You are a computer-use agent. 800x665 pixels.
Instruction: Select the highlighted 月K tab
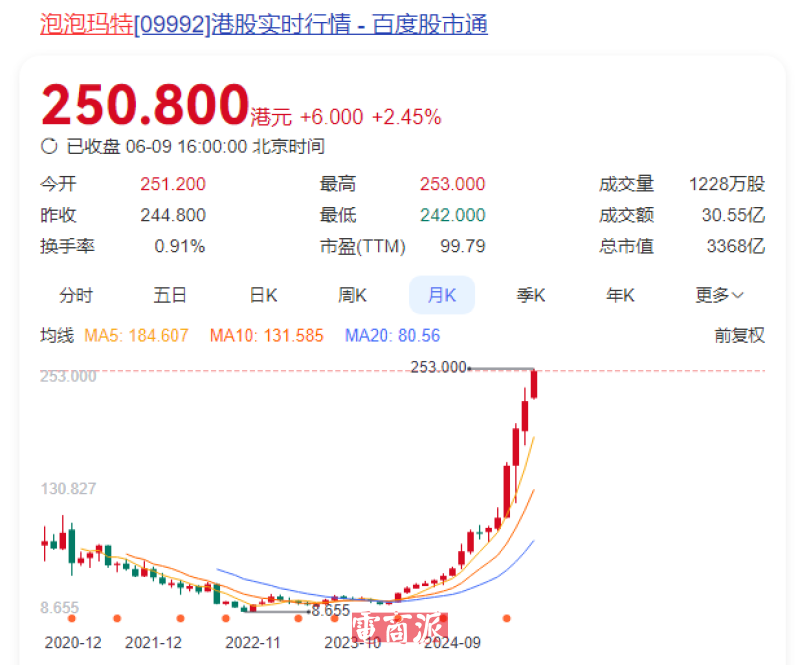442,295
